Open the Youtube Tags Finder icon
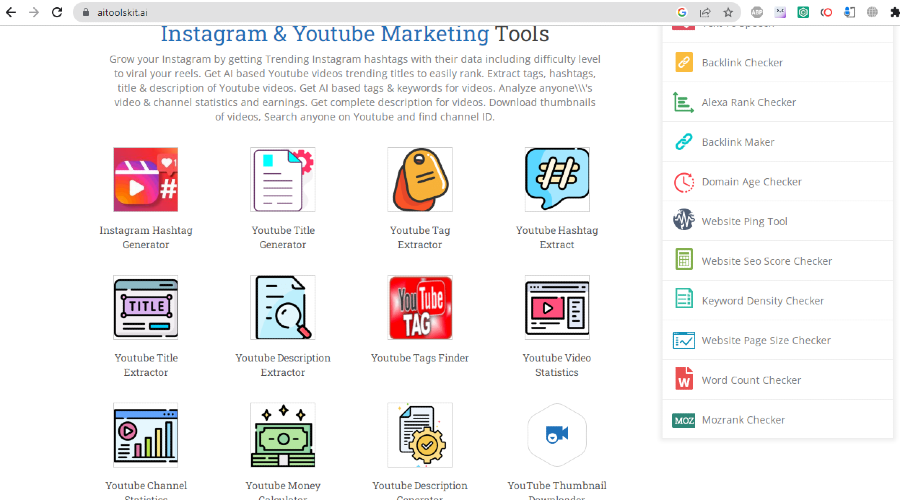Viewport: 900px width, 500px height. 420,307
